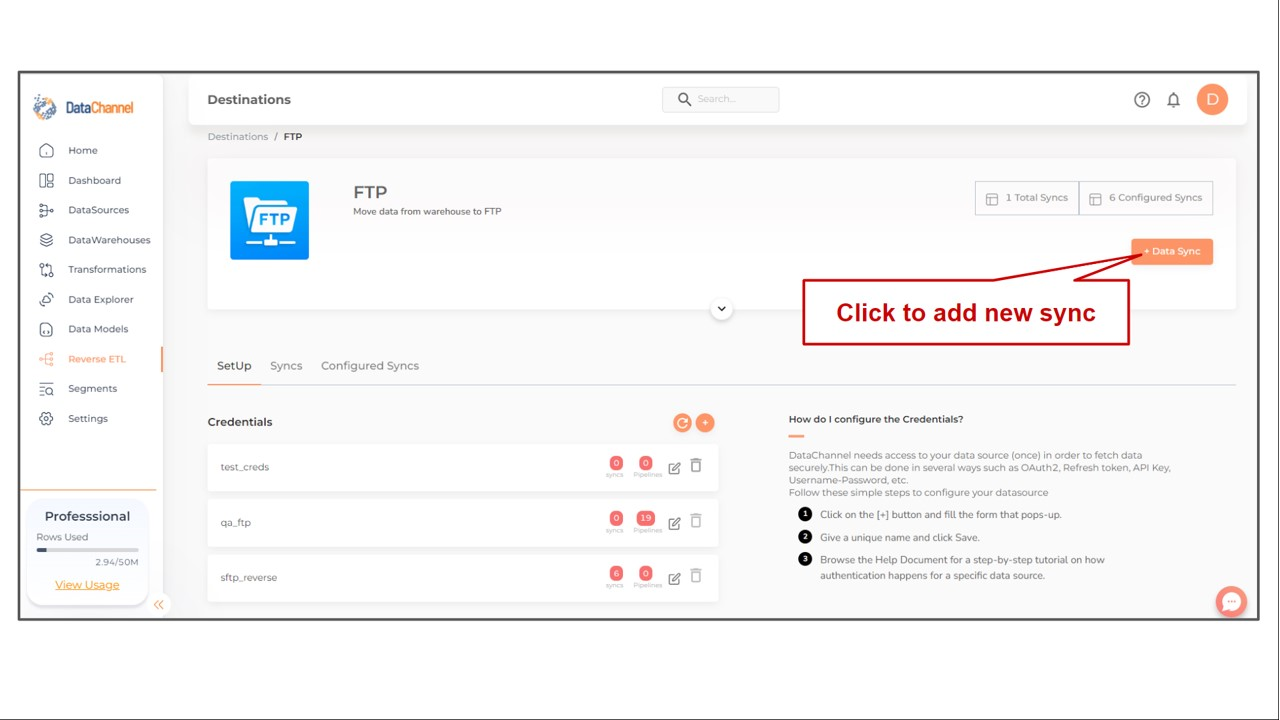
Task: Open Transformations page
Action: point(107,270)
